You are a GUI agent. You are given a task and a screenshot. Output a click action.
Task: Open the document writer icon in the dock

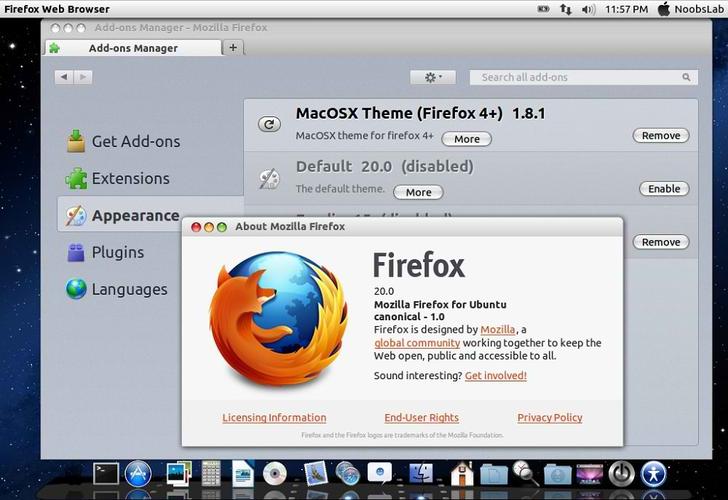243,474
